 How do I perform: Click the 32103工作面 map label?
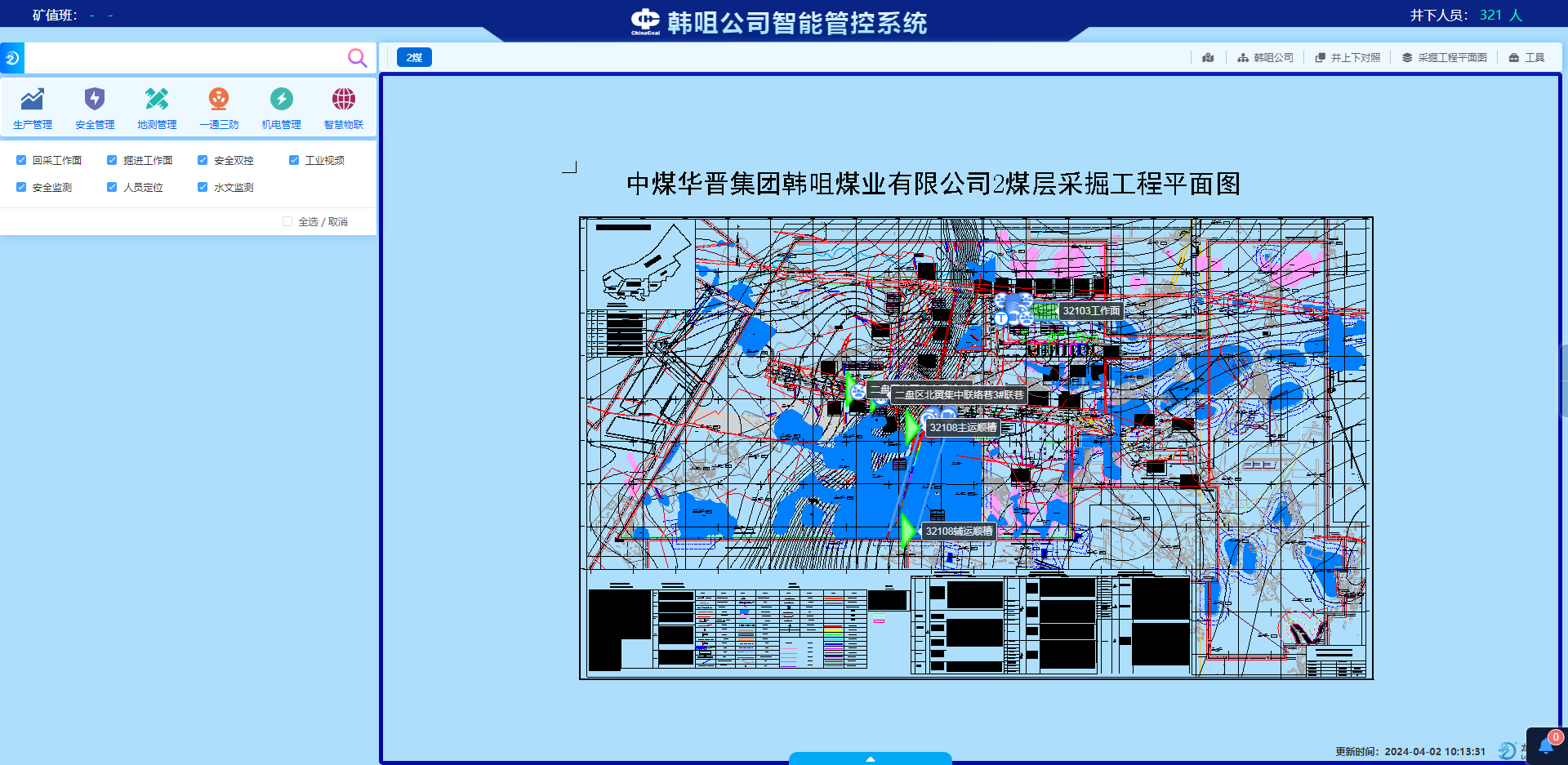point(1091,310)
